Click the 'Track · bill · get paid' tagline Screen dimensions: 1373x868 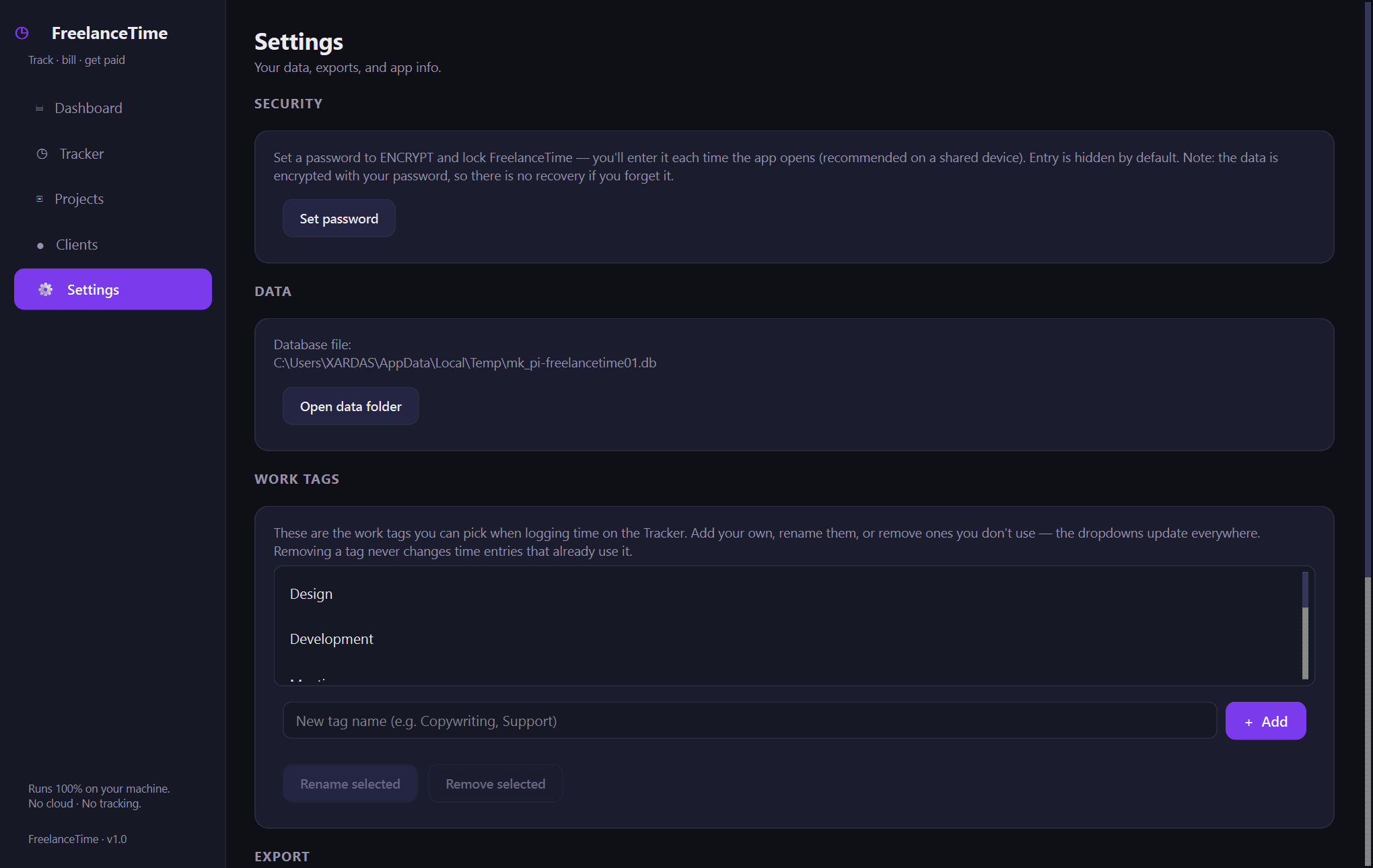pos(77,60)
